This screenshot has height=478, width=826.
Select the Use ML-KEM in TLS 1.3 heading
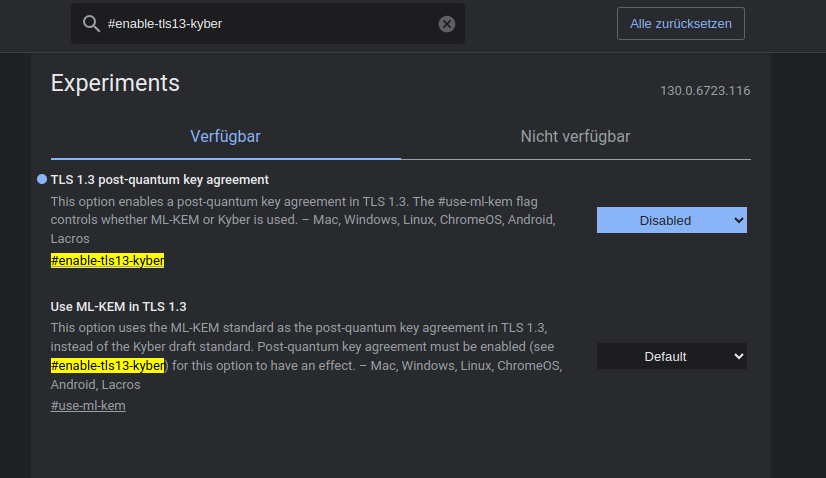point(118,307)
